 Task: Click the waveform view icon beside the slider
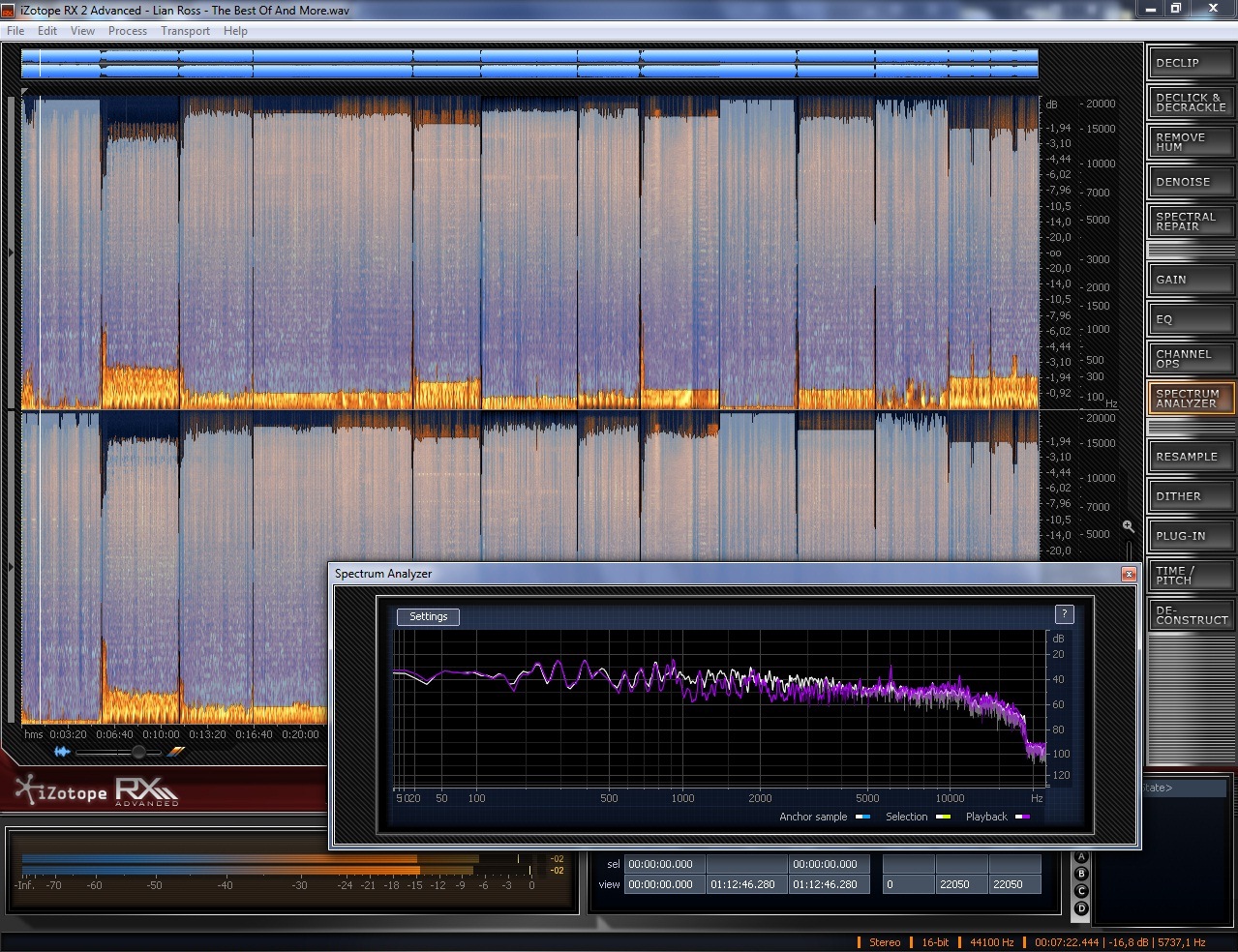pos(62,752)
